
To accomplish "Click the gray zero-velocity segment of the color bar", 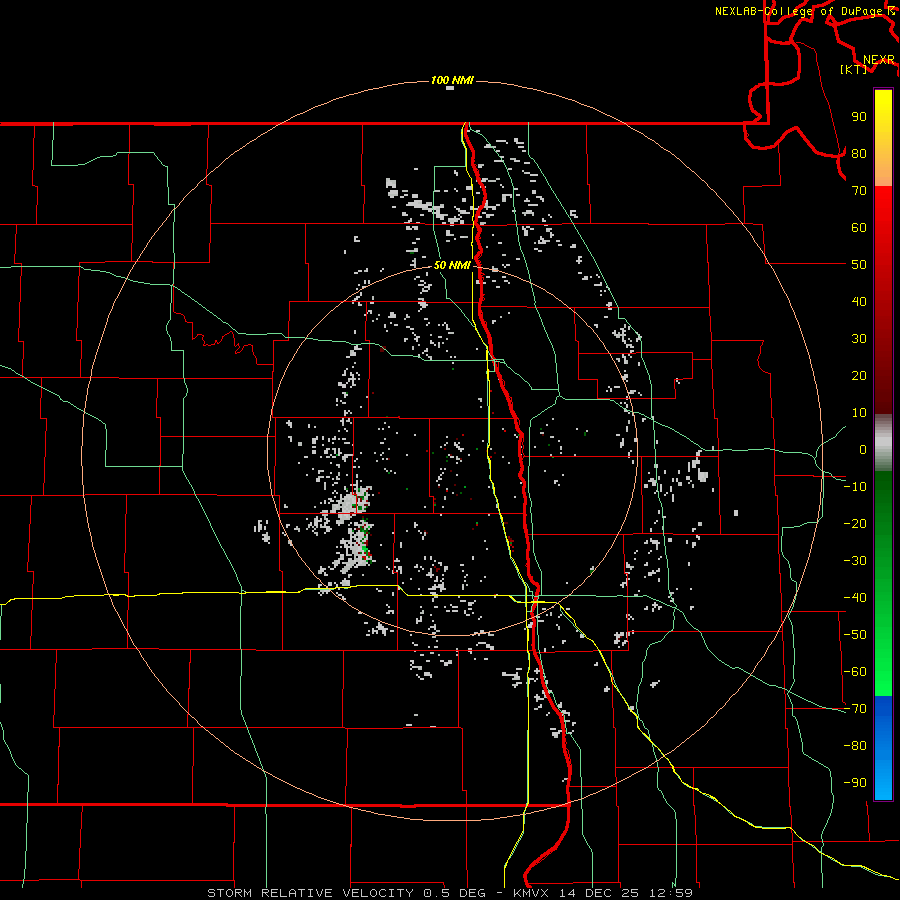I will tap(883, 443).
